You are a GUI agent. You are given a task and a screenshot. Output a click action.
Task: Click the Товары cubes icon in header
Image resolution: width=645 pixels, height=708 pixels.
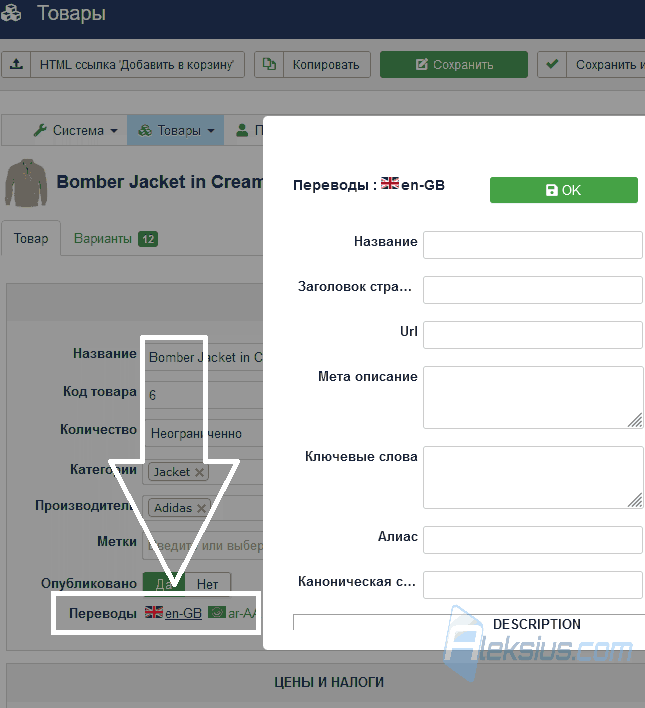click(x=11, y=13)
